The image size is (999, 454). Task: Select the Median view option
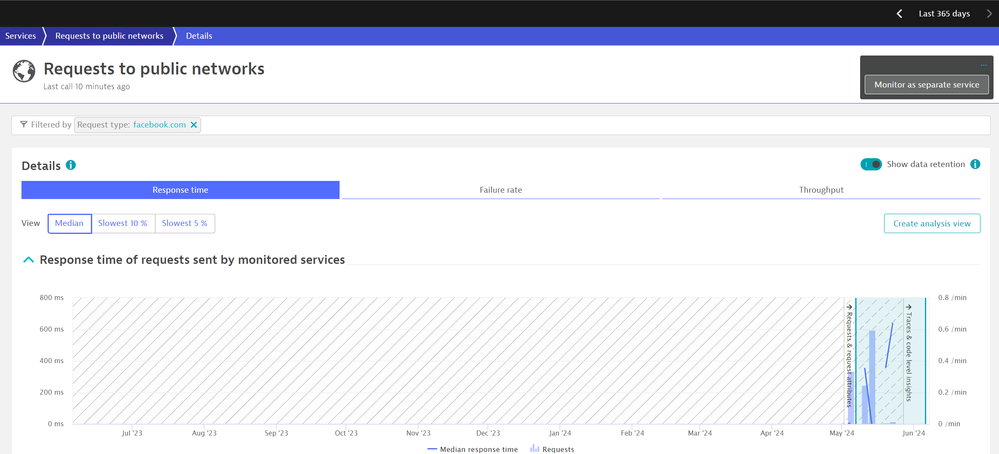(69, 223)
